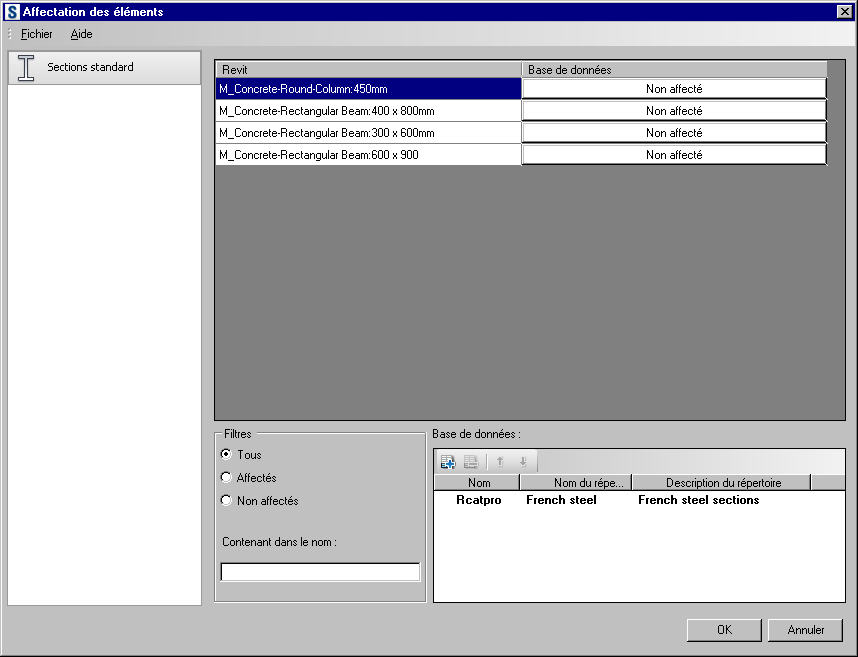Image resolution: width=858 pixels, height=657 pixels.
Task: Cancel with the Annuler button
Action: point(805,630)
